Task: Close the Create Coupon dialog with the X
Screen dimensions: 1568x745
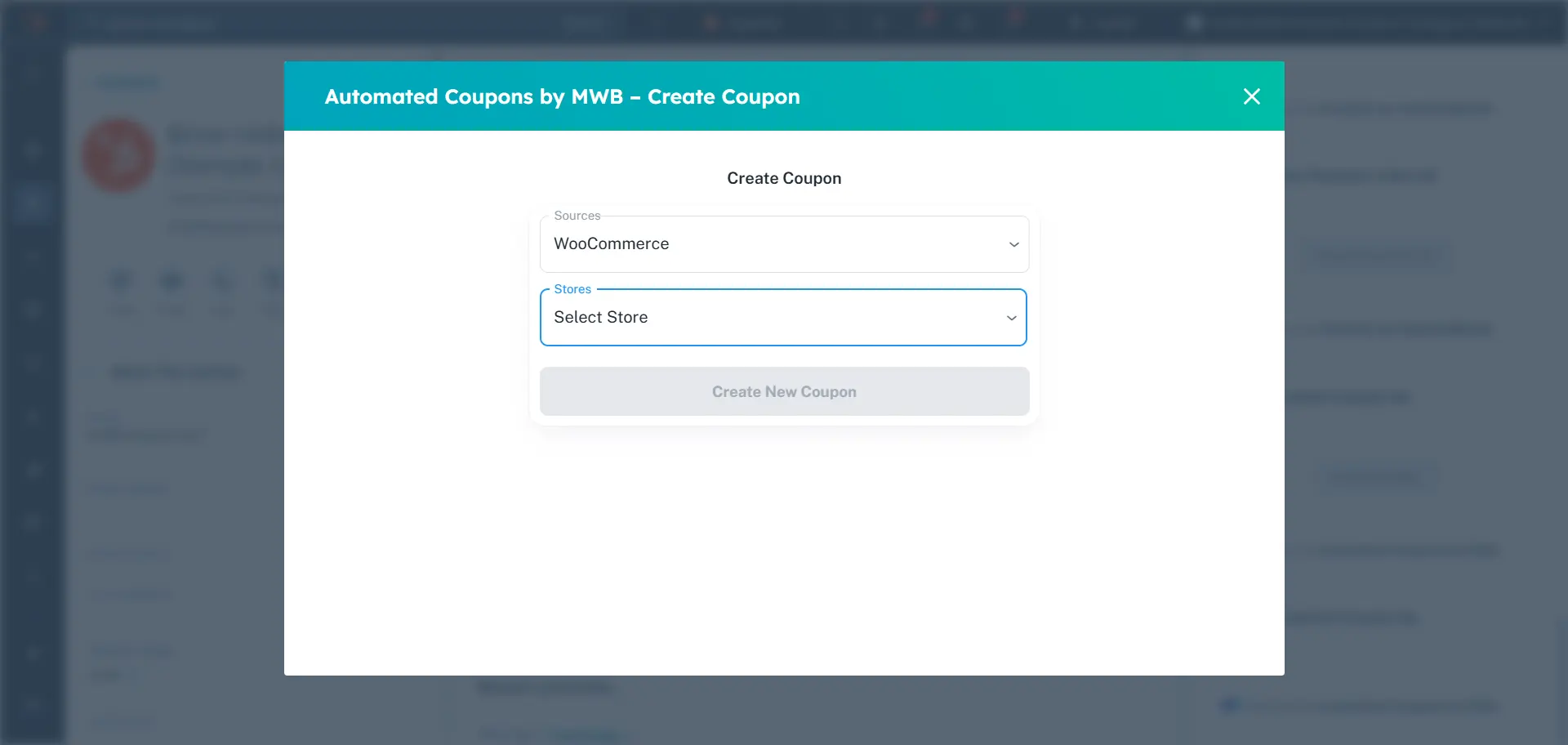Action: tap(1251, 96)
